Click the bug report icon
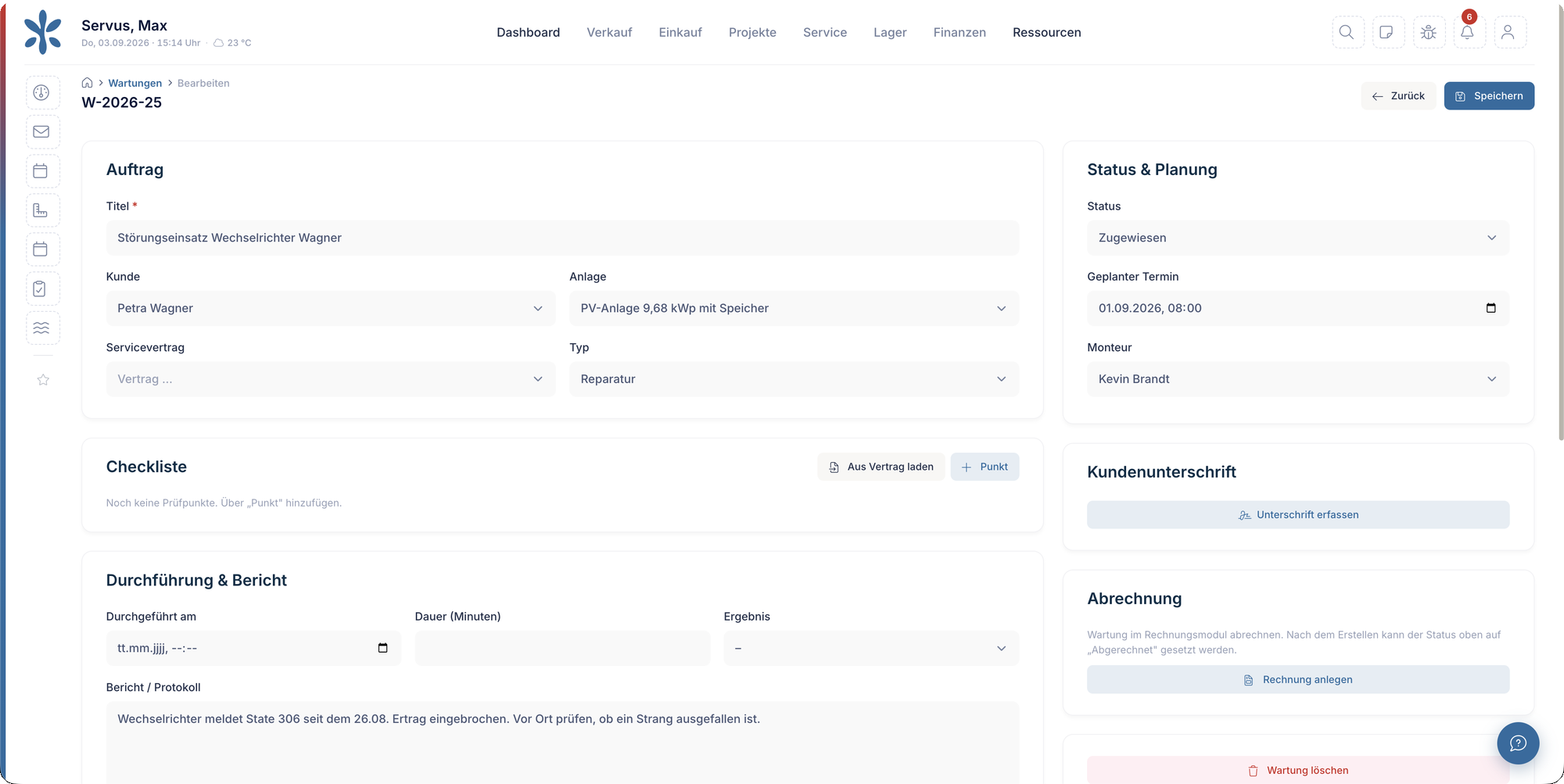 [1429, 32]
